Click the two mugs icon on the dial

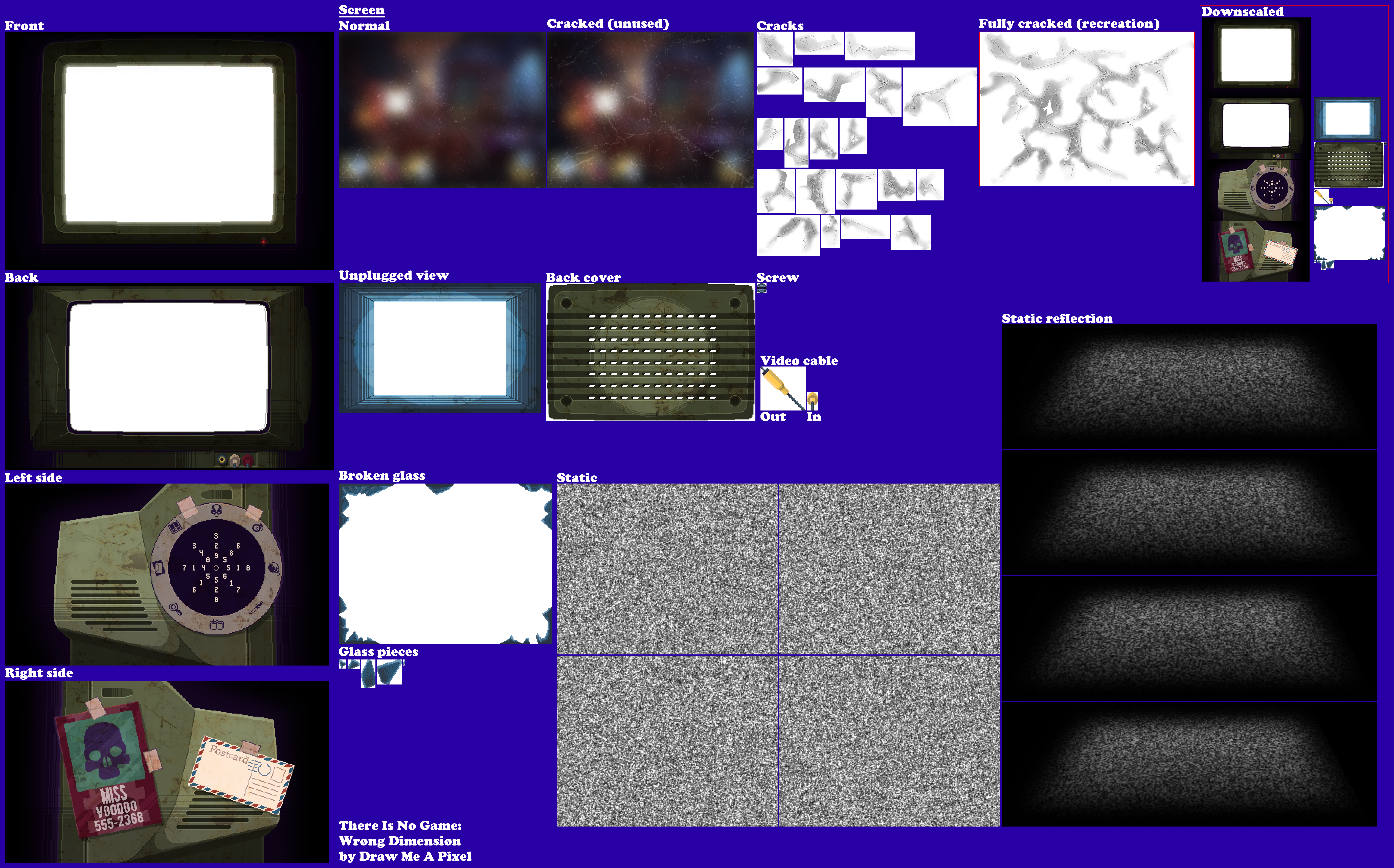216,625
